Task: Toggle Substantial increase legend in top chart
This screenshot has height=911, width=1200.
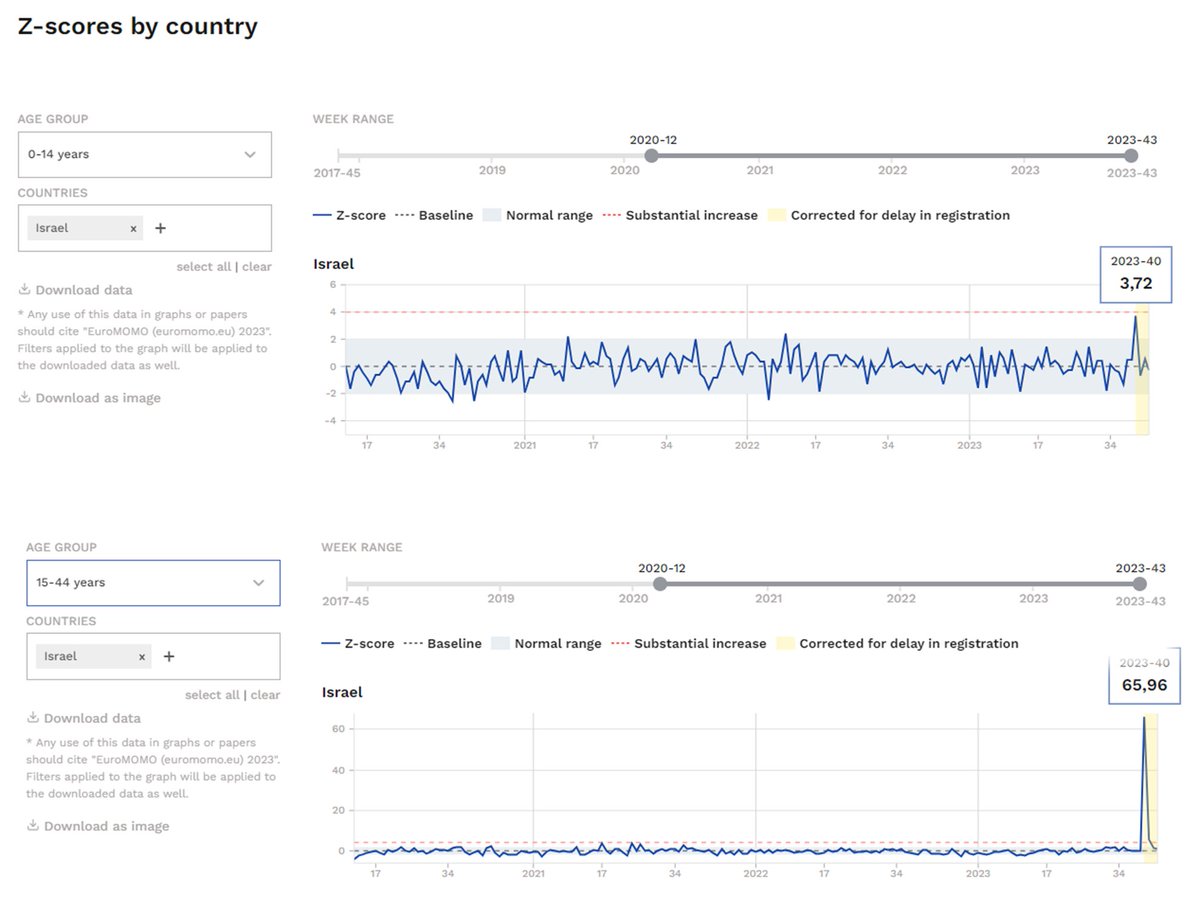Action: pos(680,215)
